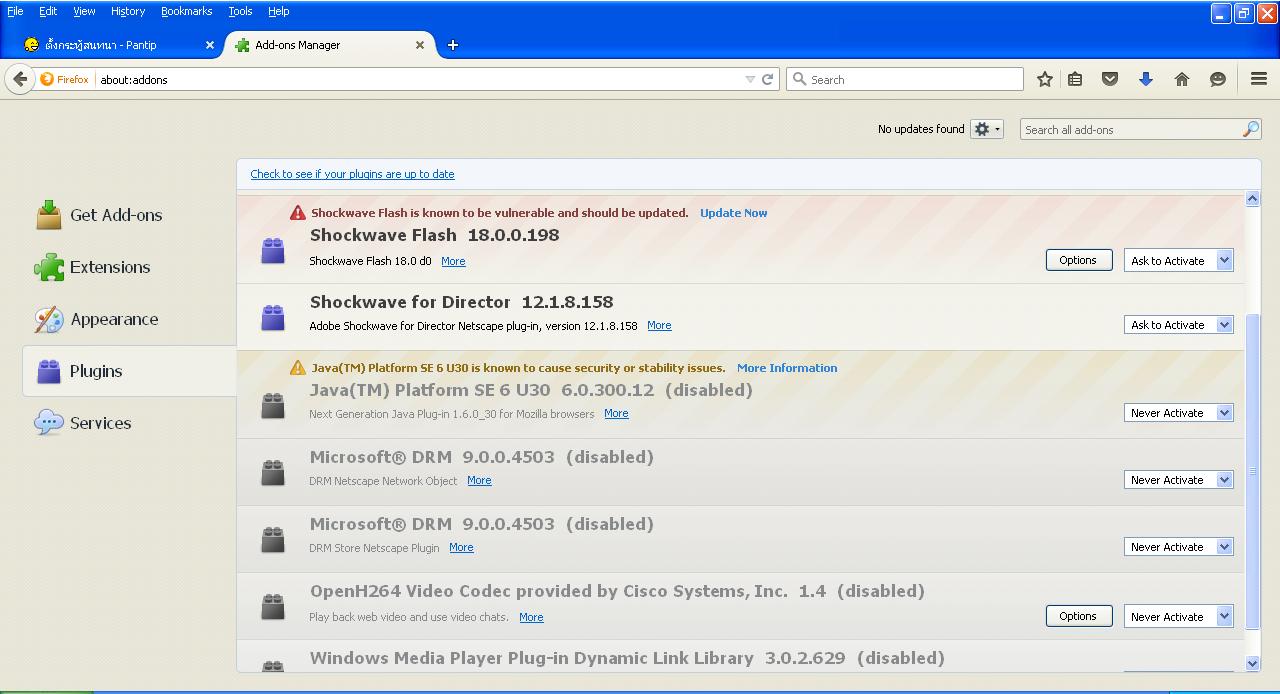Click the Shockwave for Director plugin icon
This screenshot has height=694, width=1280.
coord(273,317)
